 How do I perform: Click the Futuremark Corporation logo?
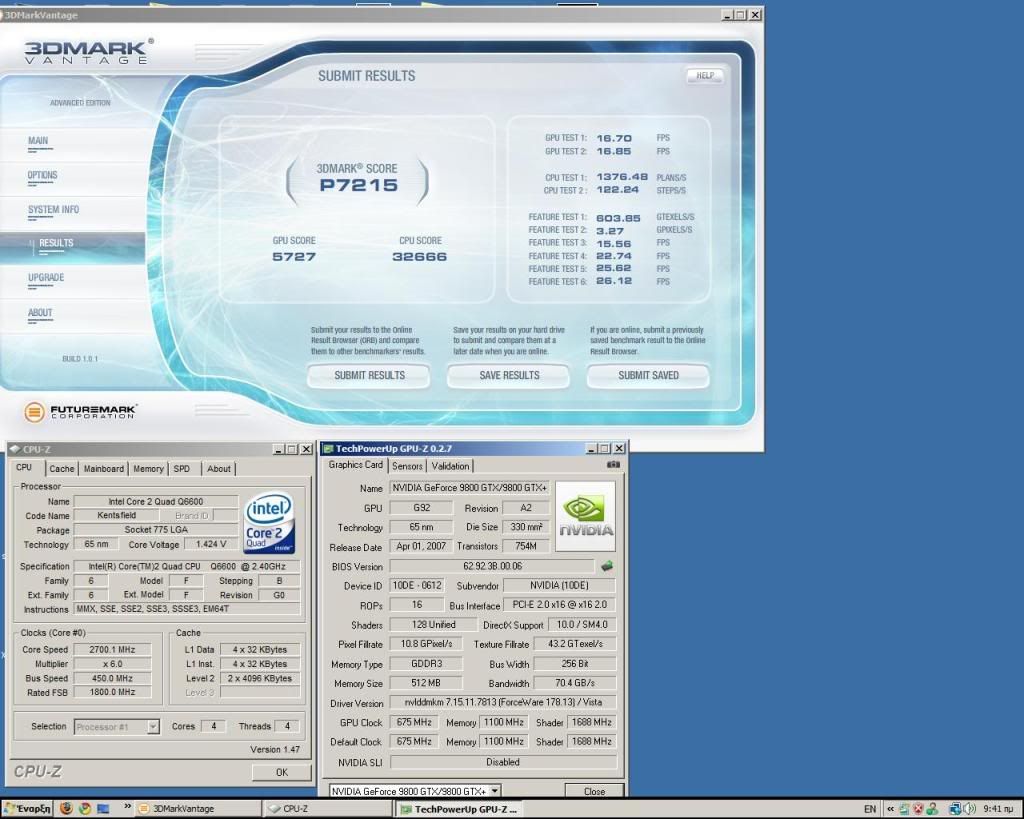(80, 411)
